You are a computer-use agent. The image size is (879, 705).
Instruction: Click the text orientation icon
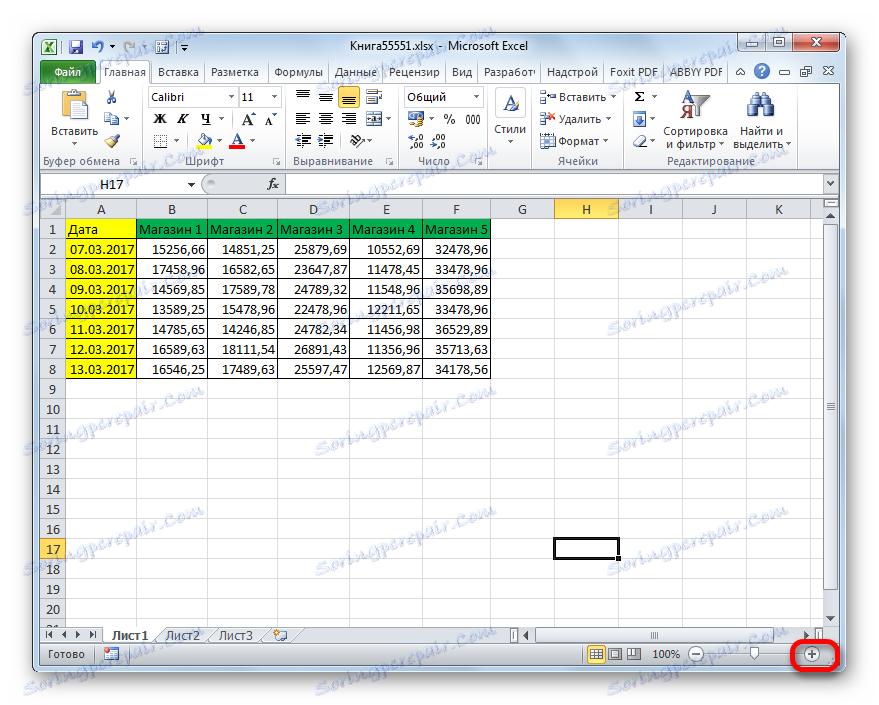[x=357, y=141]
